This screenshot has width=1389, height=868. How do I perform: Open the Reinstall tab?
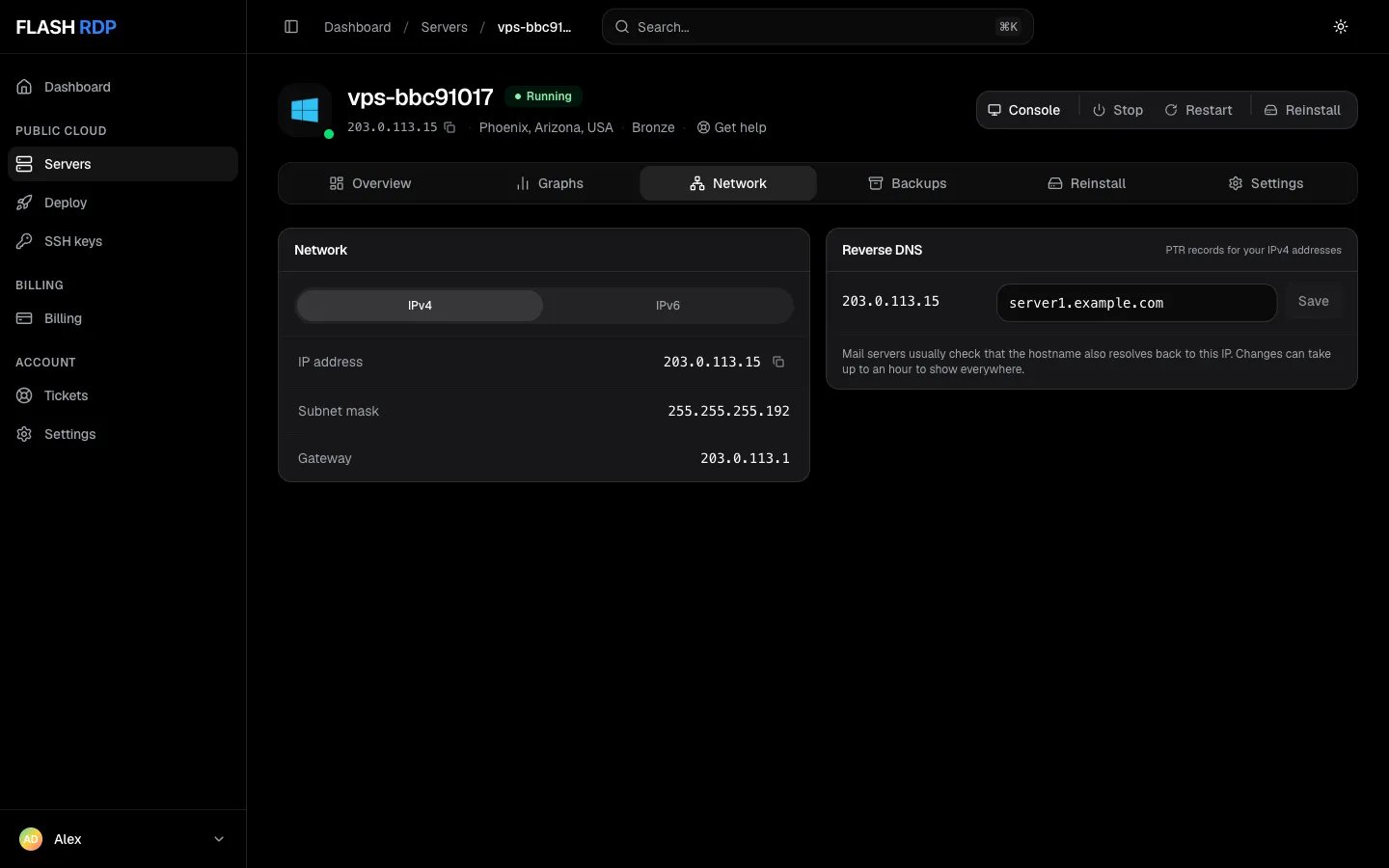[x=1087, y=183]
